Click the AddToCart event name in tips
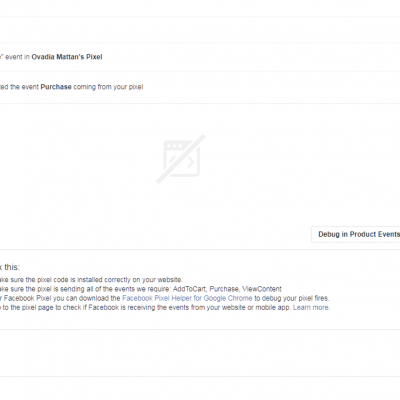Image resolution: width=400 pixels, height=400 pixels. 189,289
